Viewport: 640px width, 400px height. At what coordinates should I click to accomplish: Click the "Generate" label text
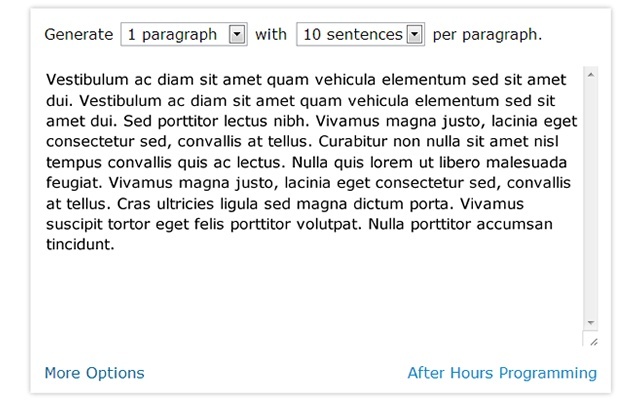[x=79, y=35]
